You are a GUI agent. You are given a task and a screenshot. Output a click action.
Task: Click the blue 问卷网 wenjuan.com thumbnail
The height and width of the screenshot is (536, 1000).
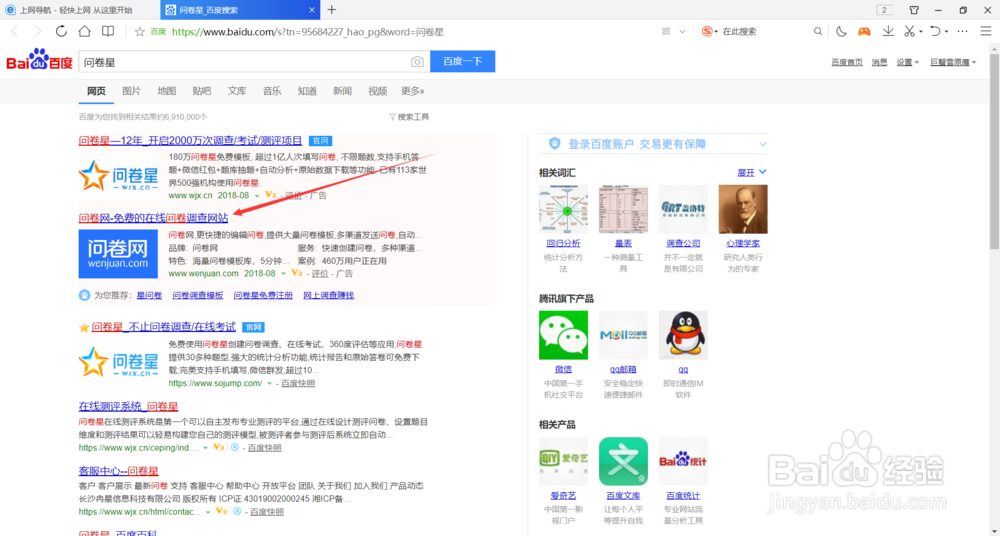(118, 254)
